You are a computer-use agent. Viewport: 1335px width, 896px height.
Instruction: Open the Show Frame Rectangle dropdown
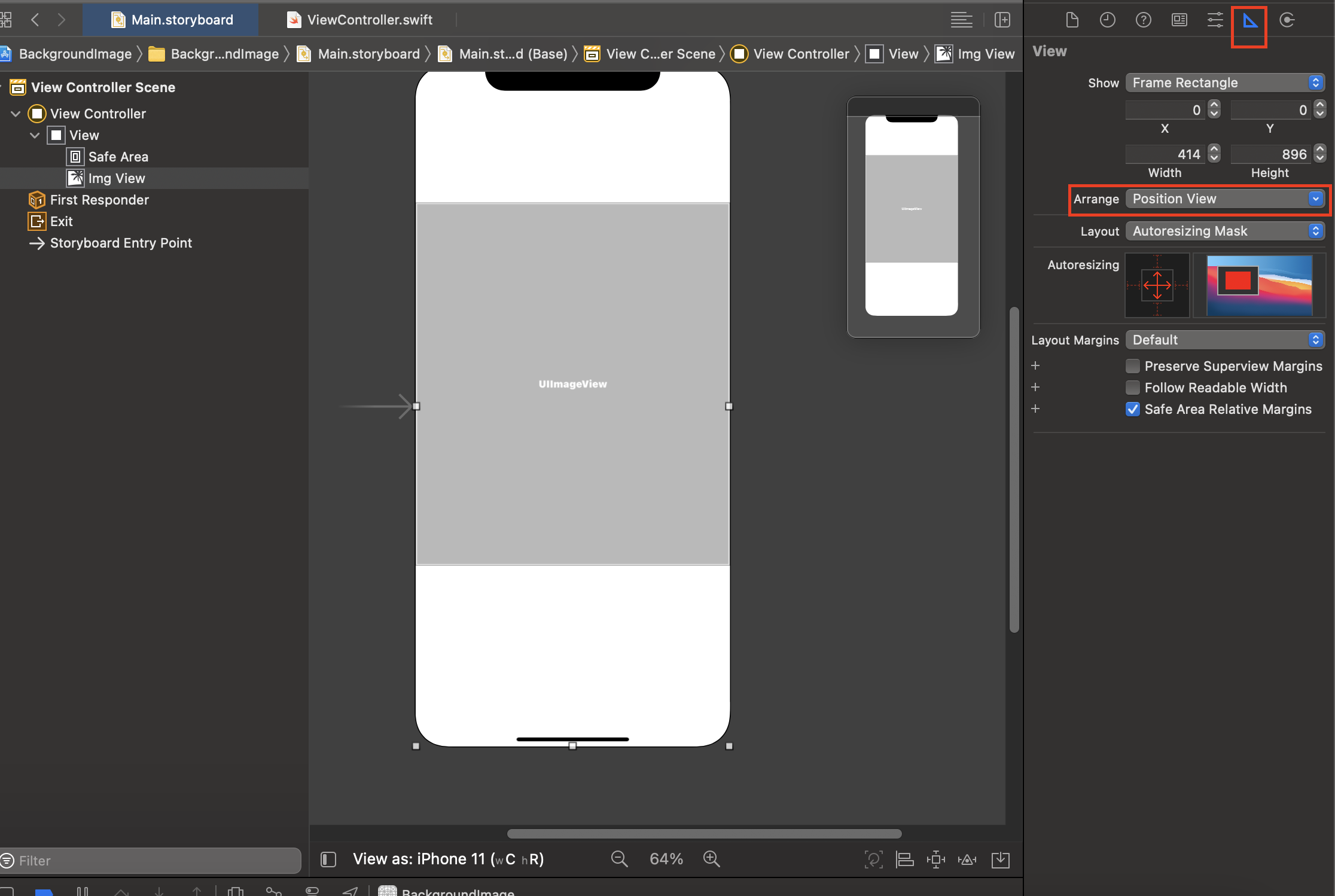pyautogui.click(x=1224, y=83)
